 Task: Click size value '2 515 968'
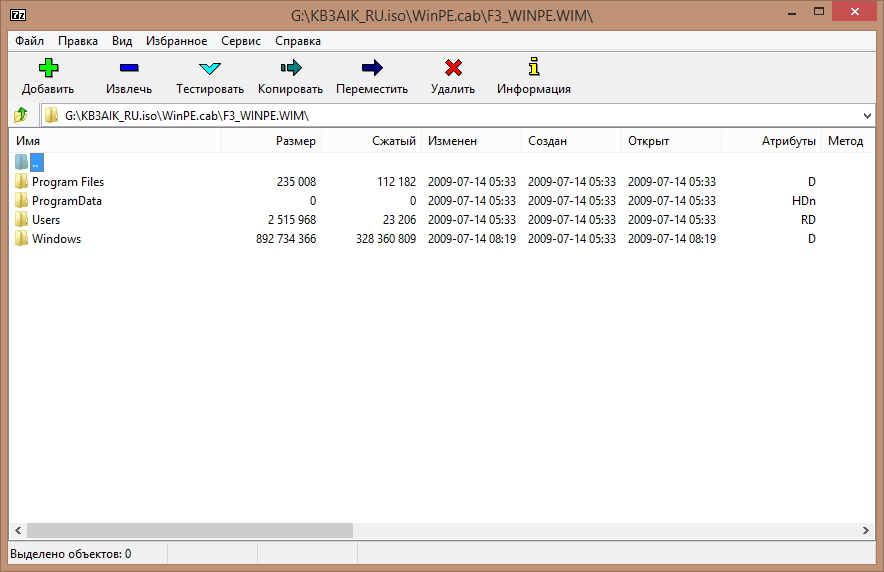click(292, 219)
